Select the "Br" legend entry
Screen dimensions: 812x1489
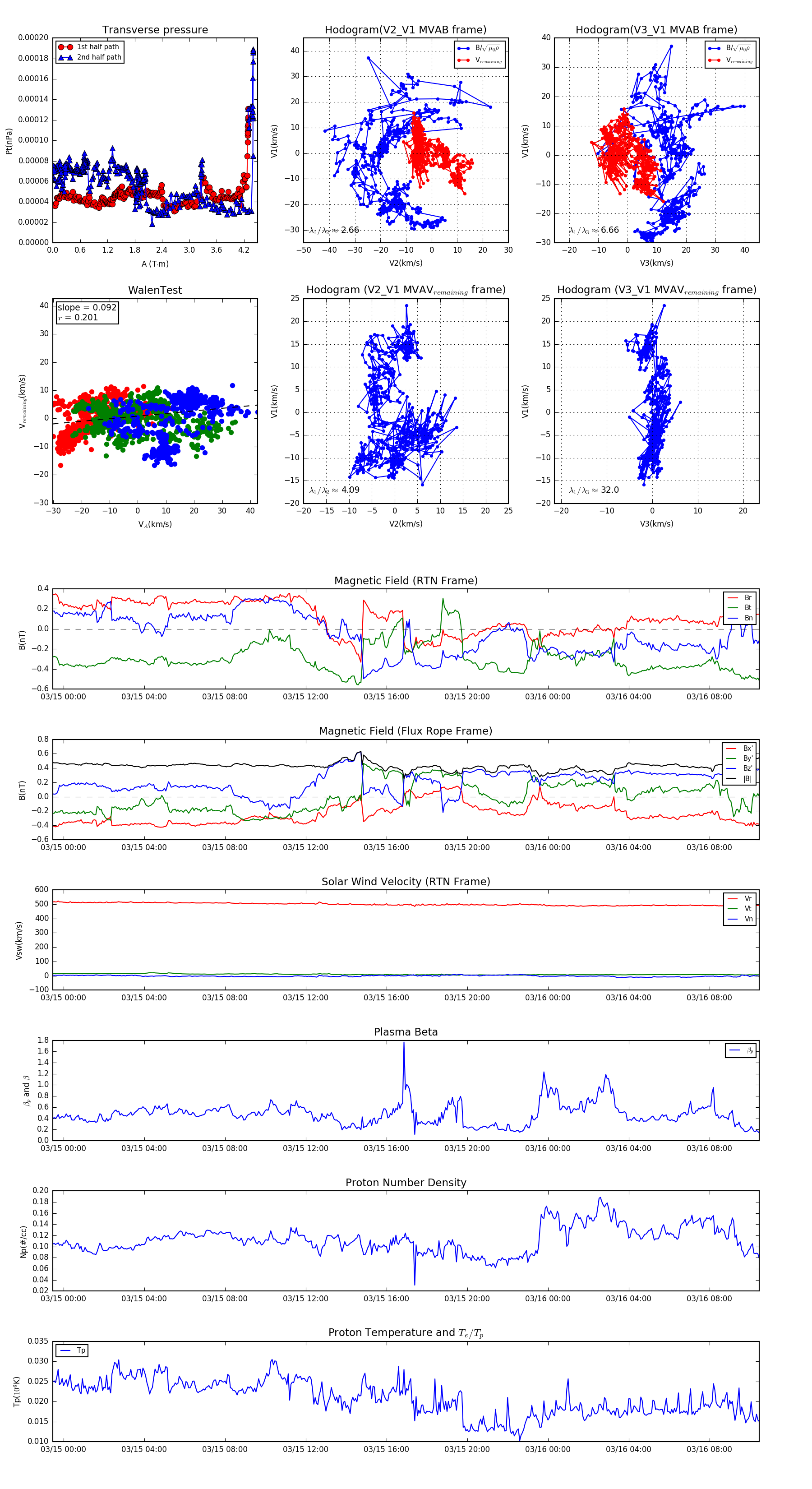tap(740, 598)
